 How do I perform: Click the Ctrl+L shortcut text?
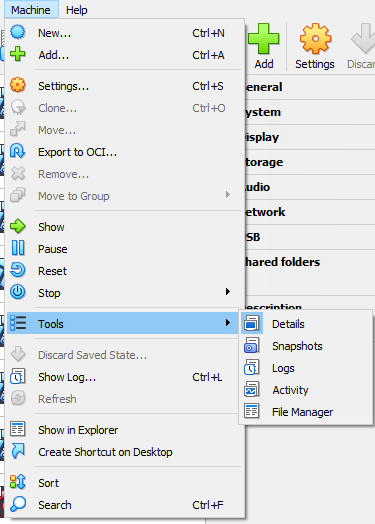207,377
